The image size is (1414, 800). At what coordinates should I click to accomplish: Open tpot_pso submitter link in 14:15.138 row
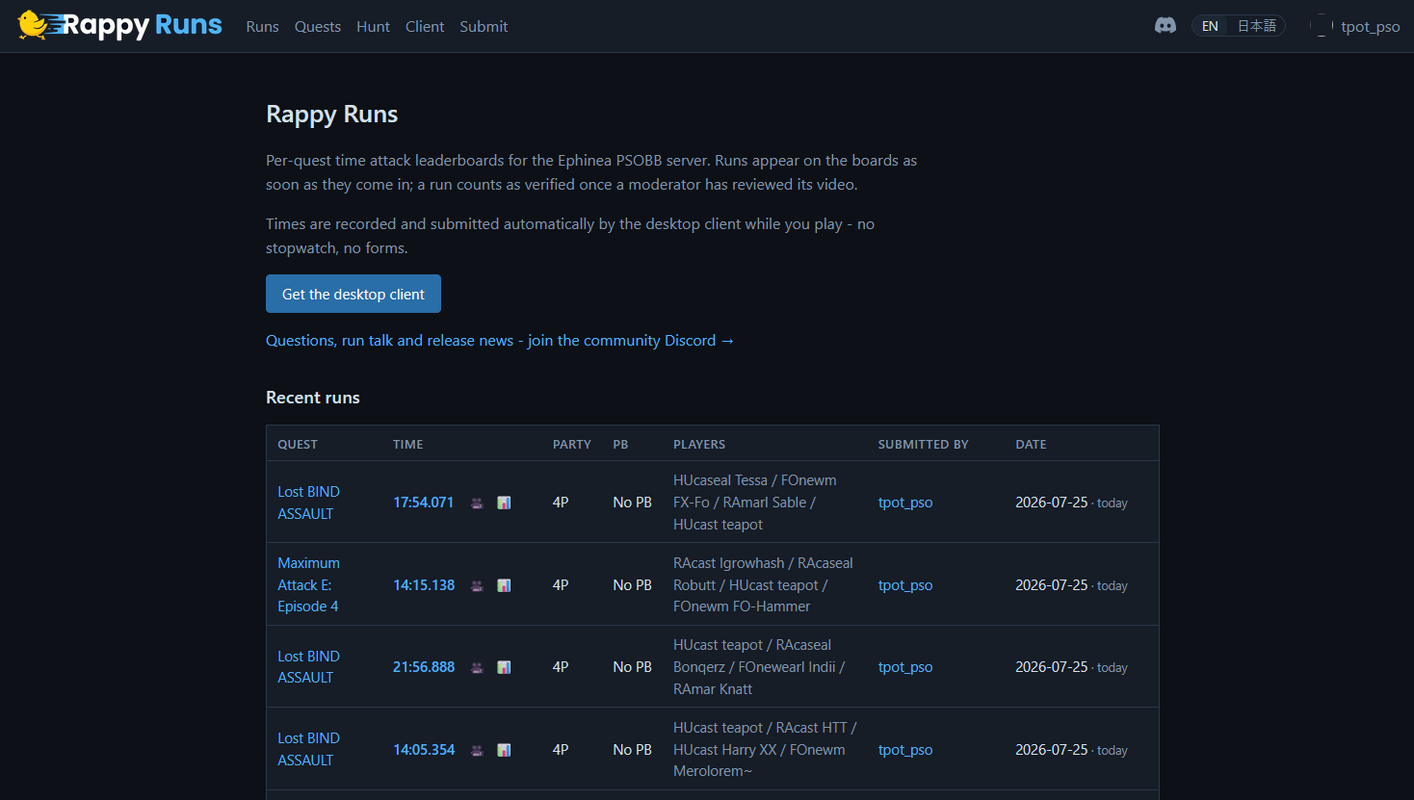tap(905, 585)
